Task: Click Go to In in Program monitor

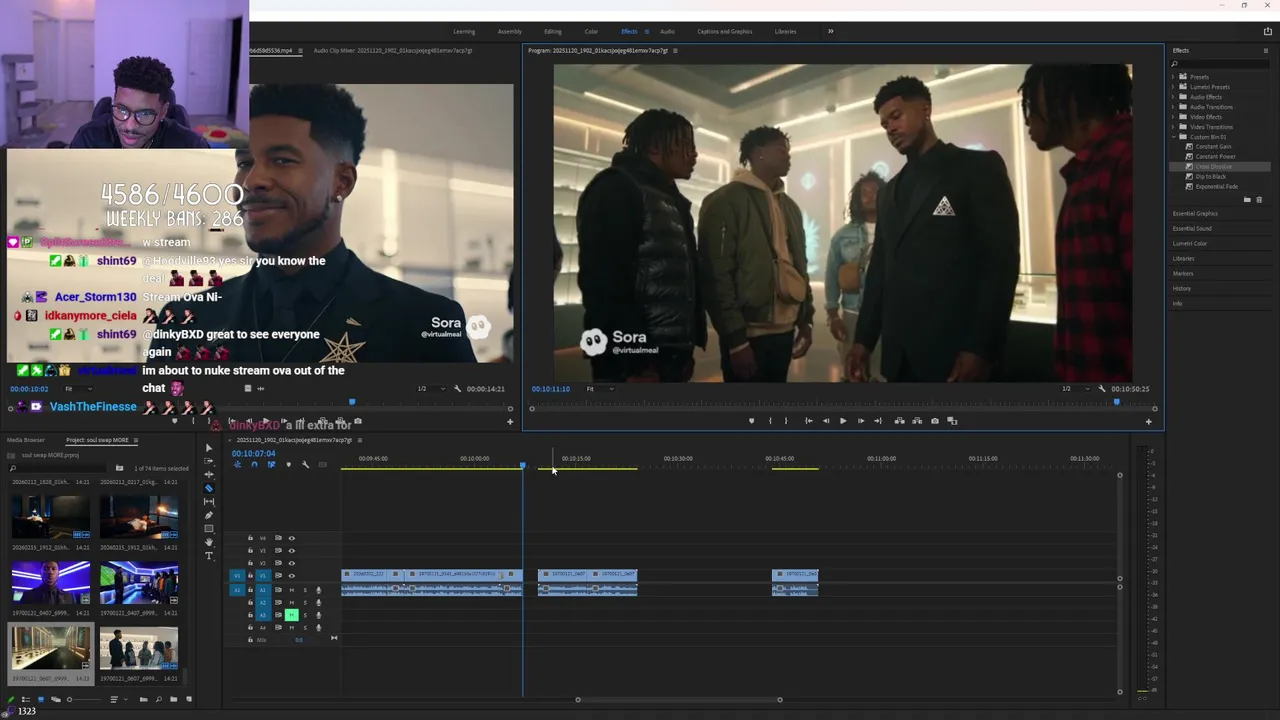Action: 809,421
